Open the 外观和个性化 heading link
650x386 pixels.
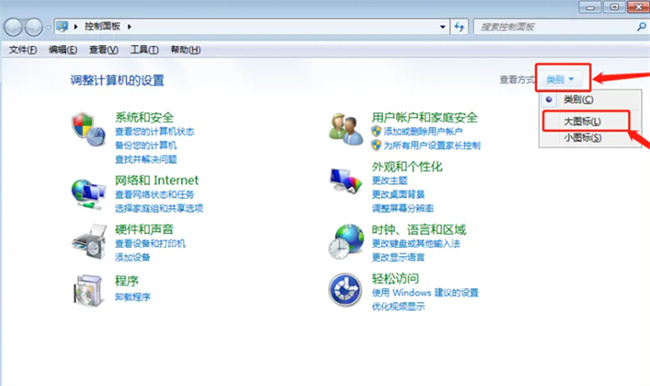407,167
